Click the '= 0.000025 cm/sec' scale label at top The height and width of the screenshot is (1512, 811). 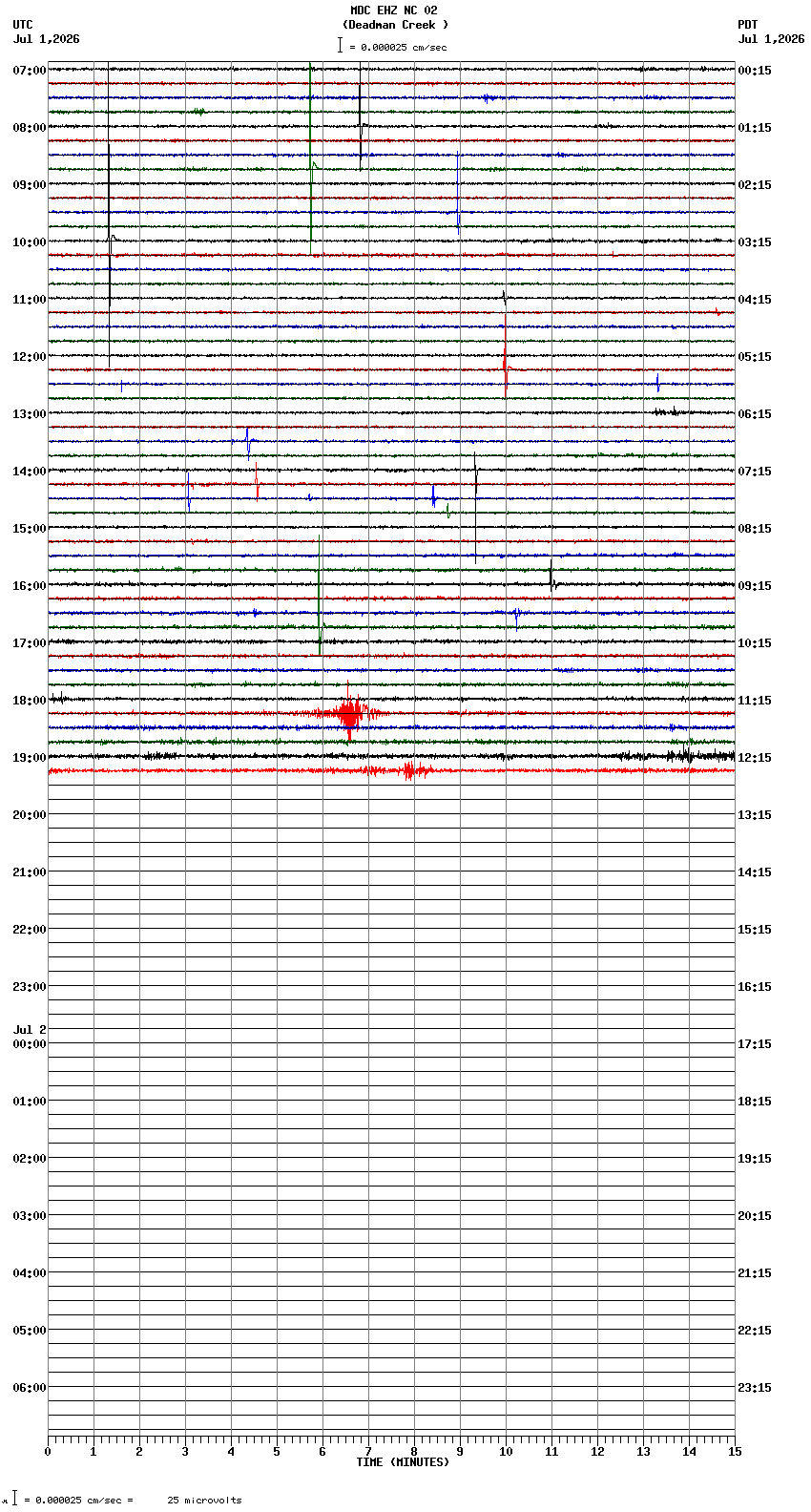[x=397, y=47]
